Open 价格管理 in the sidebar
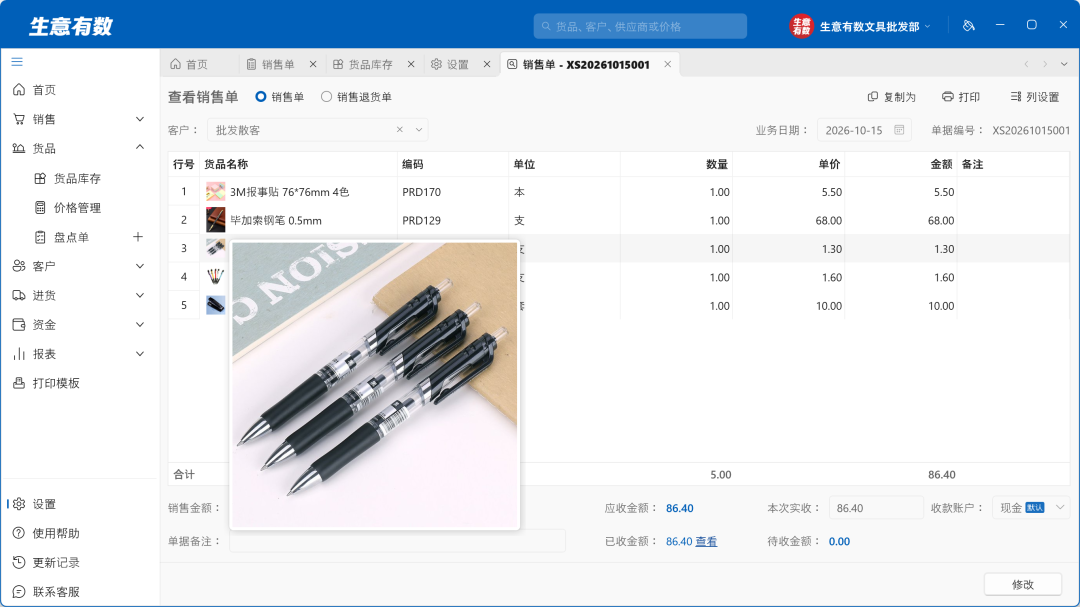Image resolution: width=1080 pixels, height=607 pixels. pos(79,207)
